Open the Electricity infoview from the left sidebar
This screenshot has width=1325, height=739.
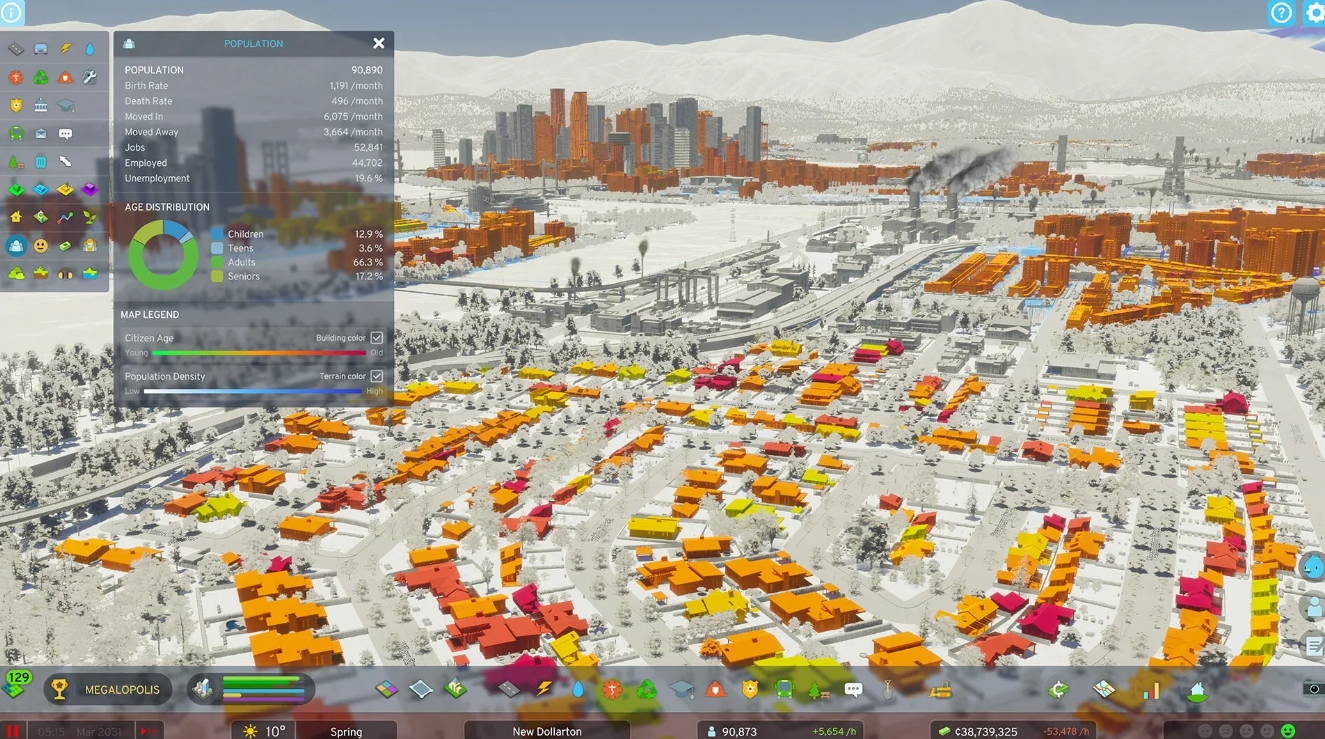66,47
